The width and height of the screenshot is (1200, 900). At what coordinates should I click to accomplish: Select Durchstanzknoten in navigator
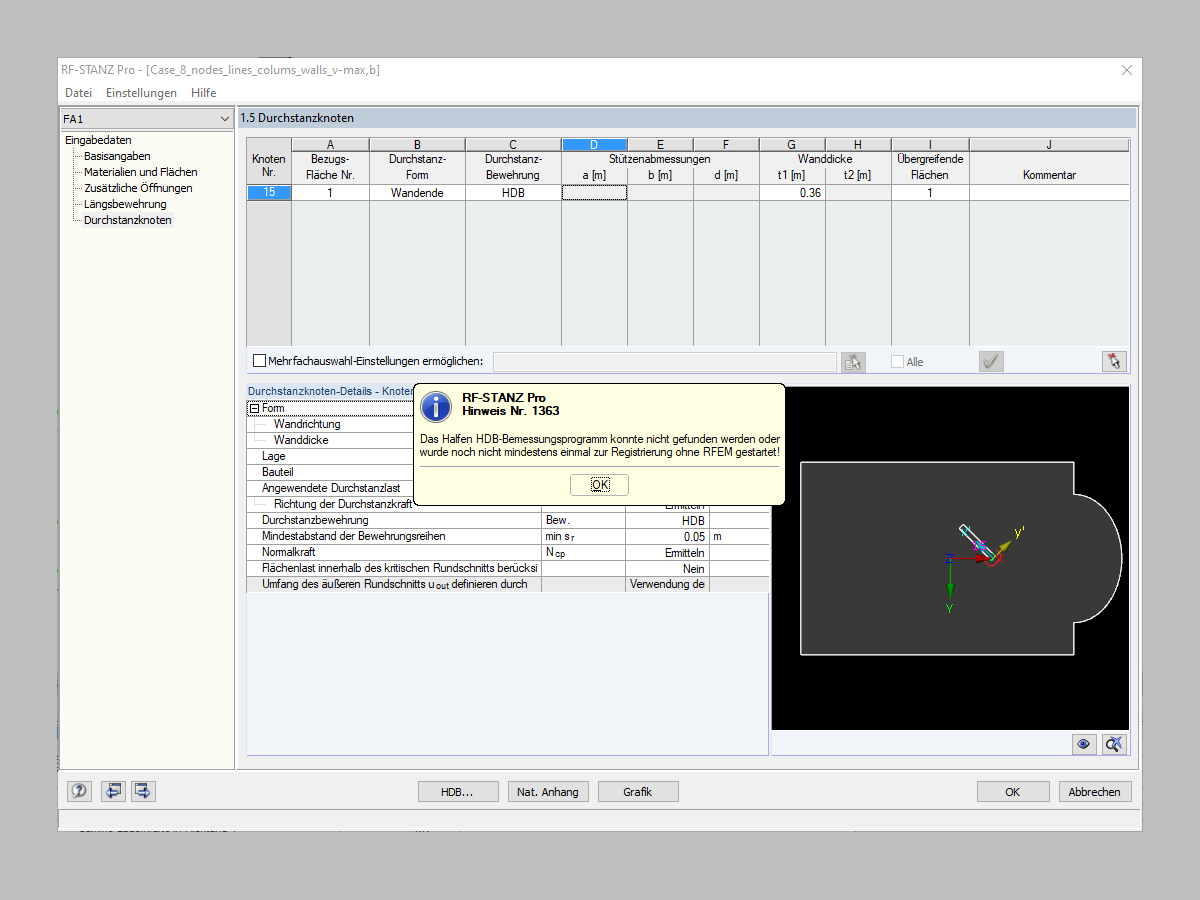(127, 220)
